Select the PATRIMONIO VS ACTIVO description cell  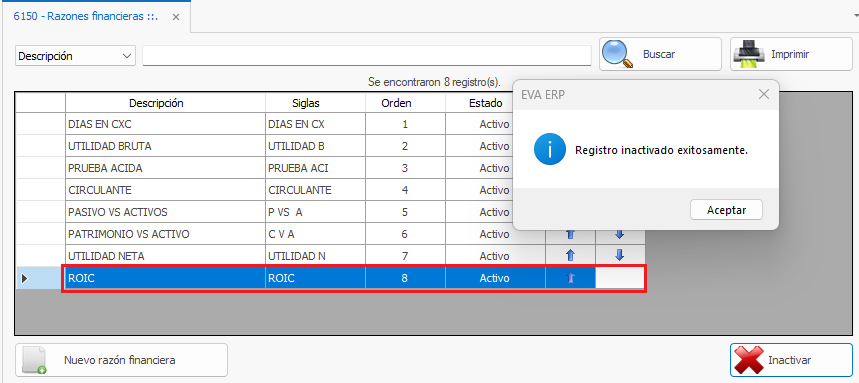pos(165,234)
